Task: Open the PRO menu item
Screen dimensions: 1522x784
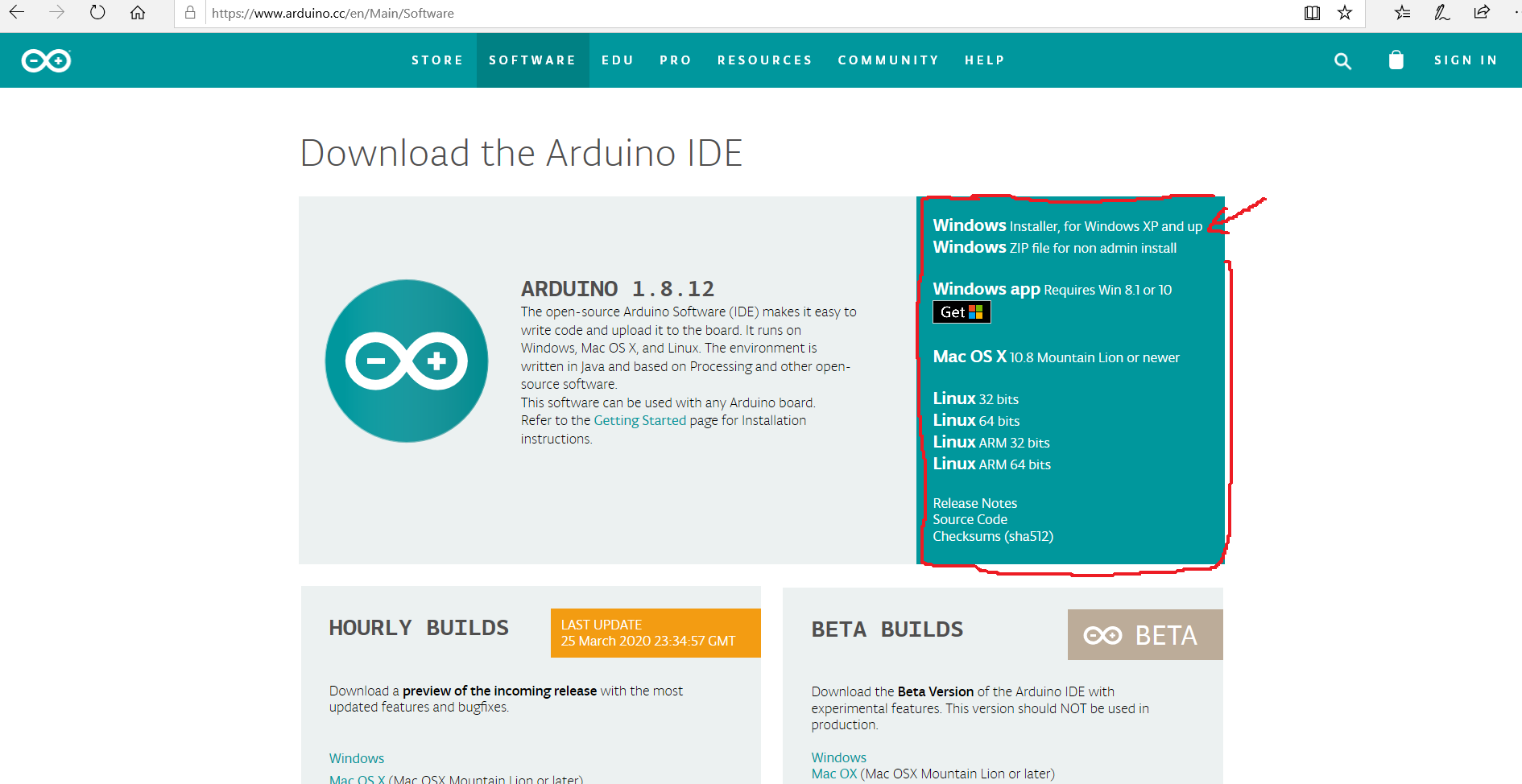Action: [676, 60]
